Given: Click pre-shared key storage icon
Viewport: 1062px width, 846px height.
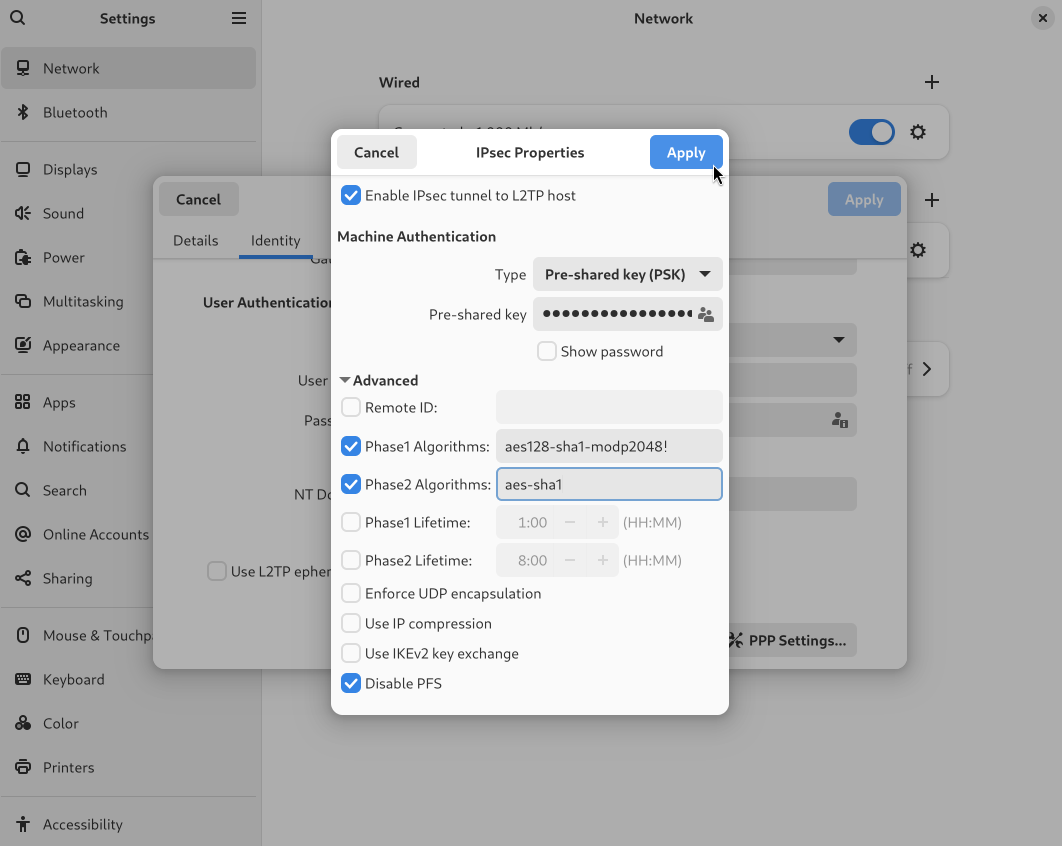Looking at the screenshot, I should click(x=706, y=314).
